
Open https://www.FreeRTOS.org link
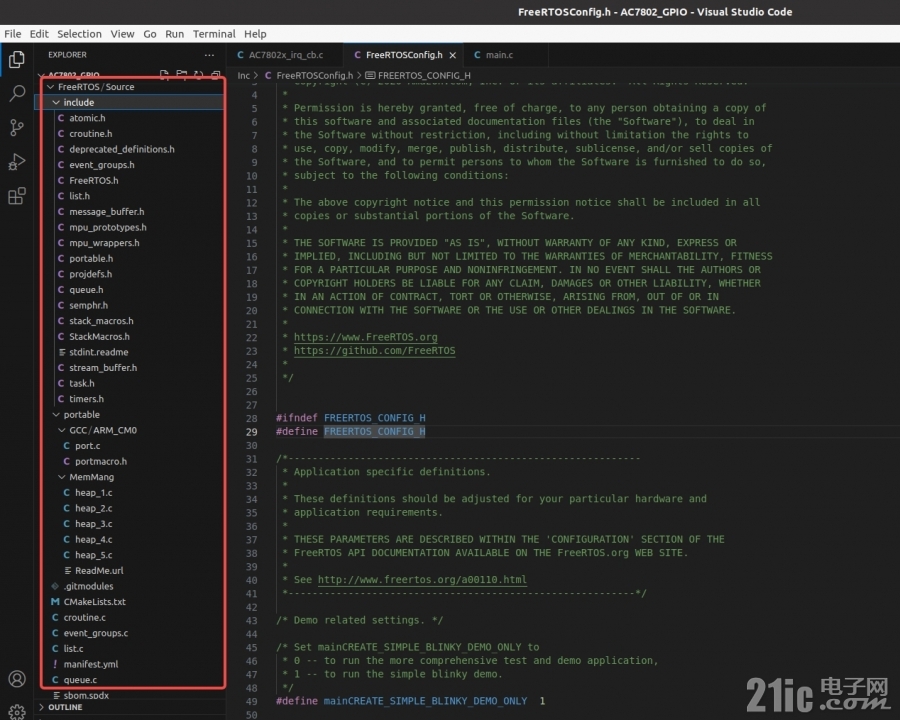click(x=366, y=337)
